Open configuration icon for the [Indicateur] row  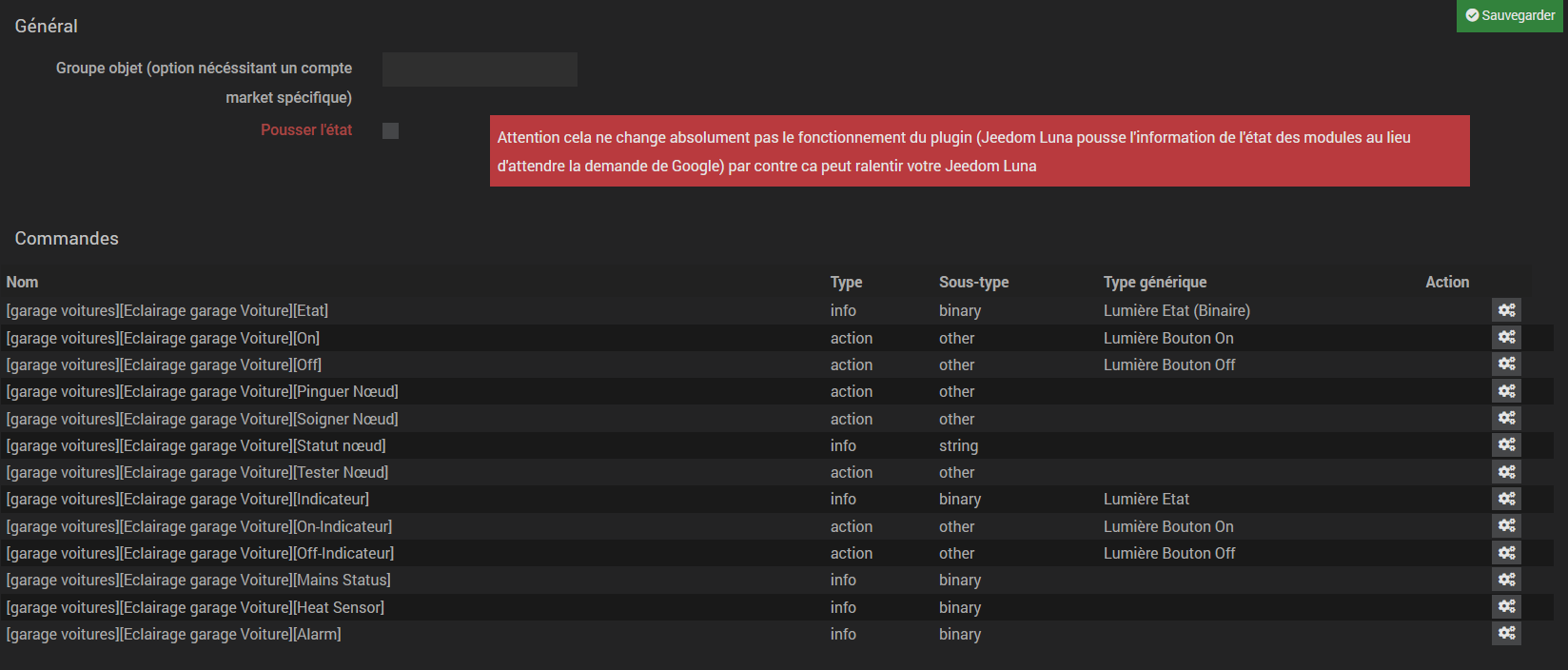(x=1506, y=499)
